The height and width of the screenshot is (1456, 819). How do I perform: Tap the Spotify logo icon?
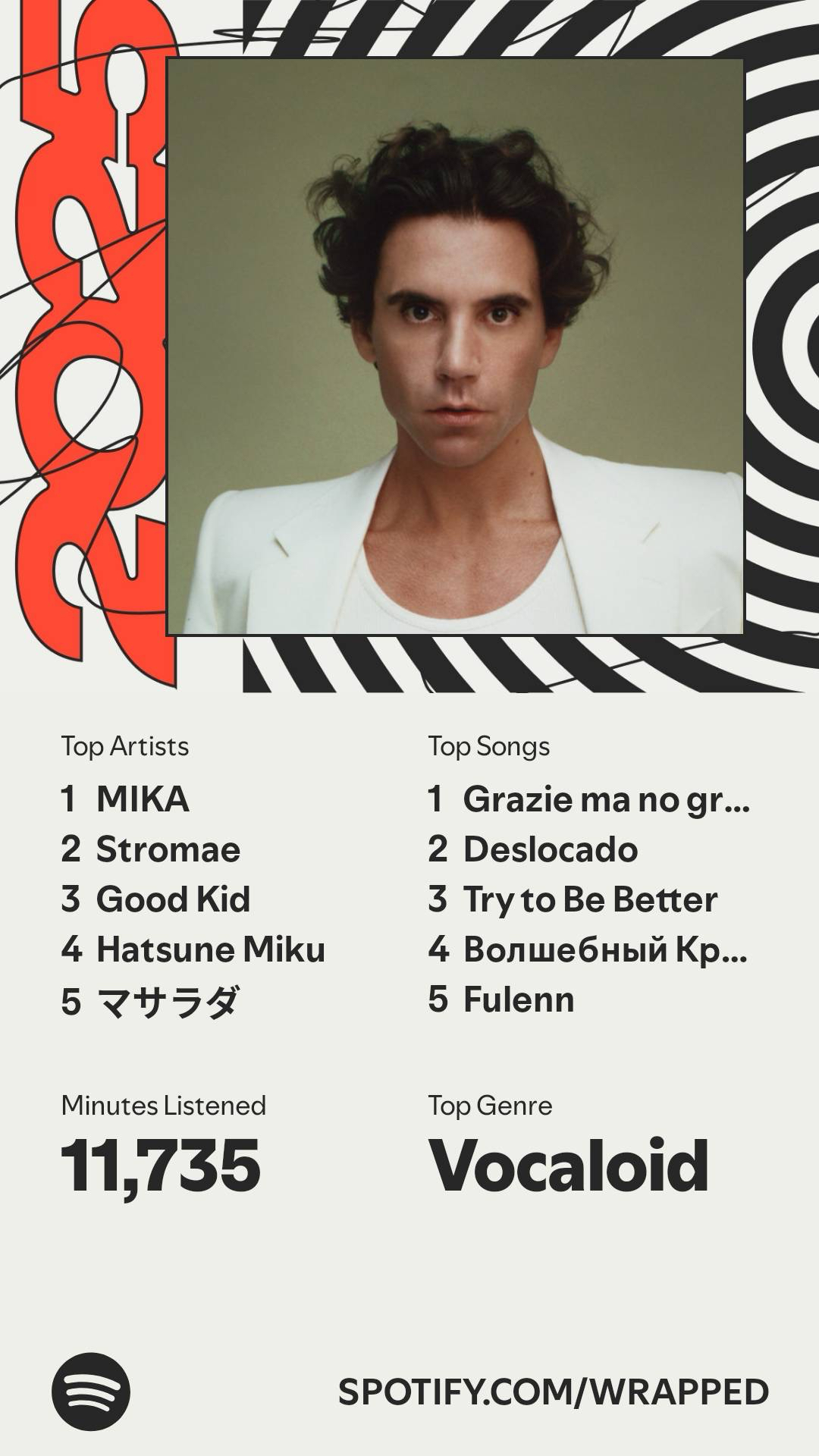pyautogui.click(x=91, y=1392)
